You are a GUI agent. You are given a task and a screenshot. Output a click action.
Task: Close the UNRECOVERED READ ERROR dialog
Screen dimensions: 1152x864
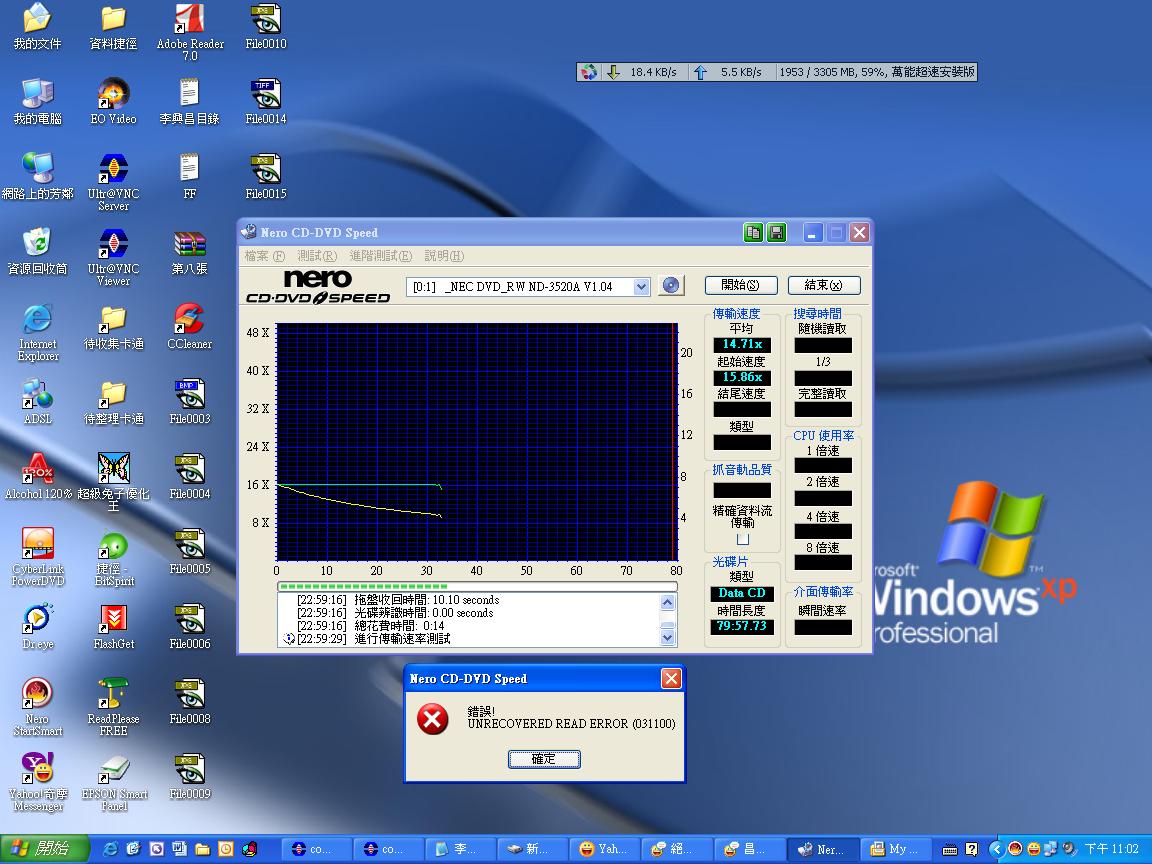coord(671,678)
